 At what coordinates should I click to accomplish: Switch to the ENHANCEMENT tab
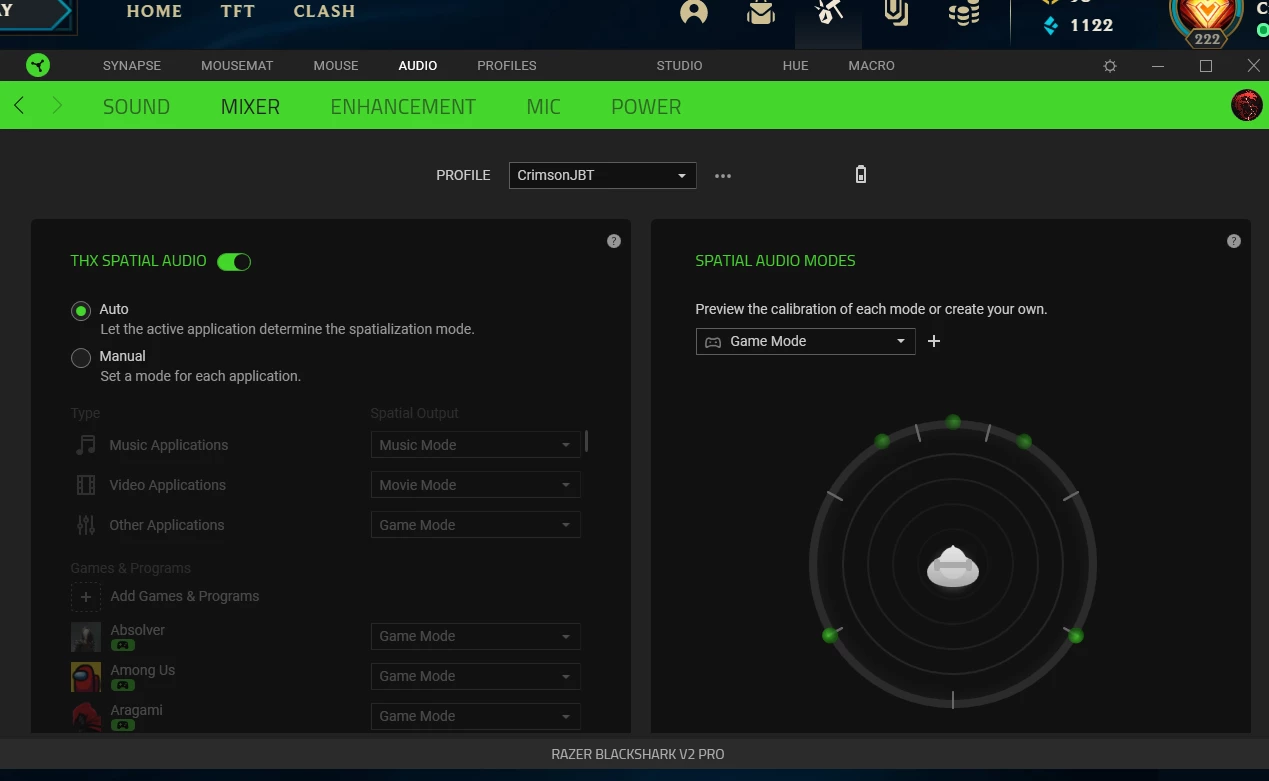(403, 105)
